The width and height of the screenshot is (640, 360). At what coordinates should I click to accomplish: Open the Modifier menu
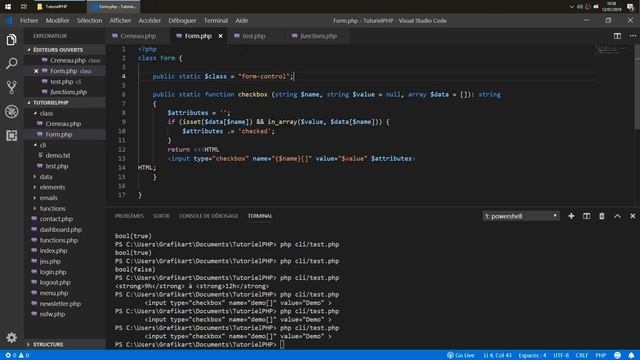58,20
